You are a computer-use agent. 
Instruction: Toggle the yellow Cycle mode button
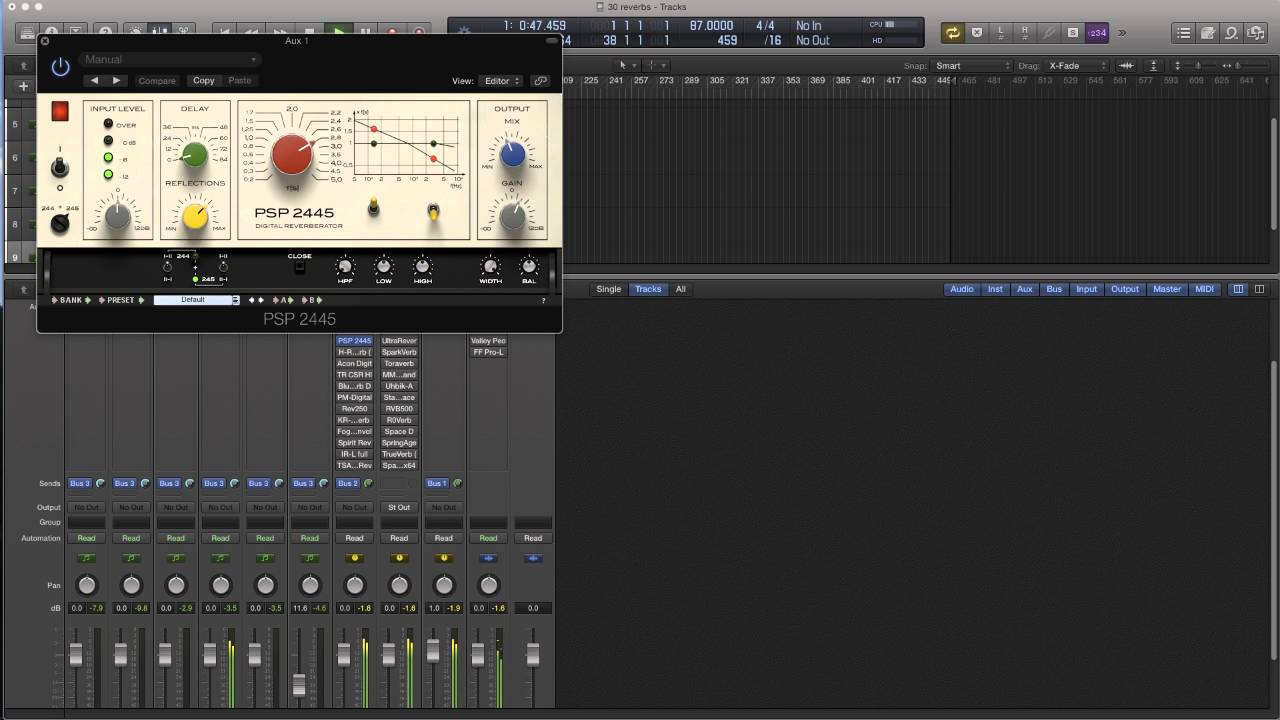952,33
